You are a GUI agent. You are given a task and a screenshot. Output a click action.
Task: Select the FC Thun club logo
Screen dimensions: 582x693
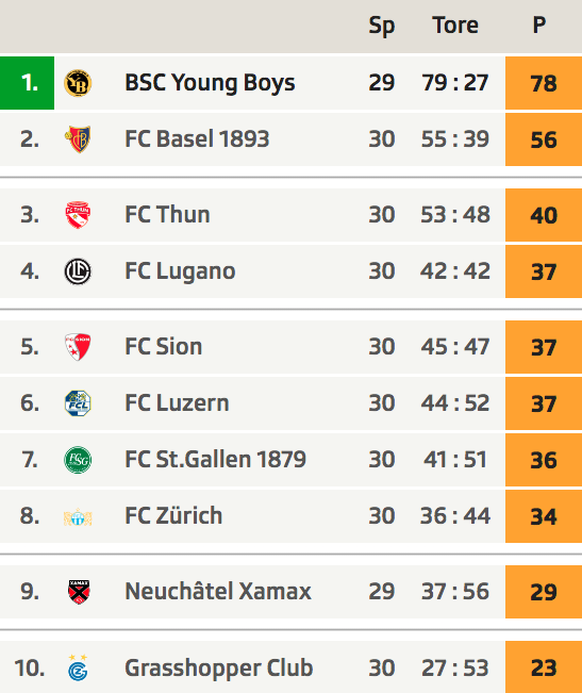point(78,215)
